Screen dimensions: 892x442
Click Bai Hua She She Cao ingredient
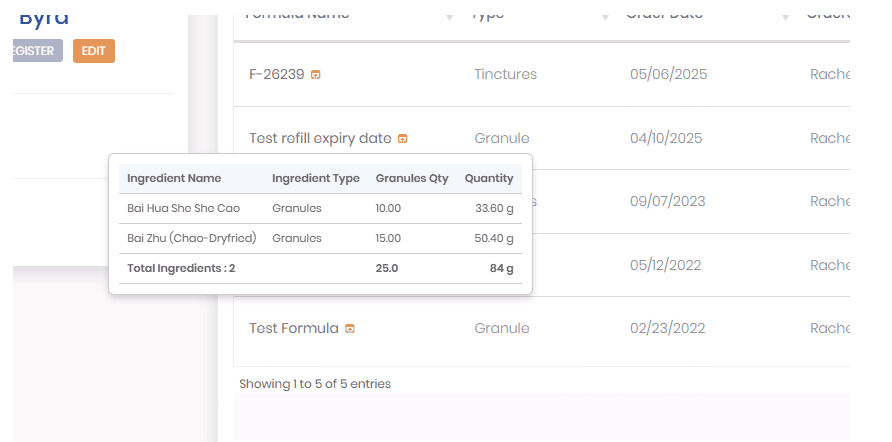coord(183,208)
